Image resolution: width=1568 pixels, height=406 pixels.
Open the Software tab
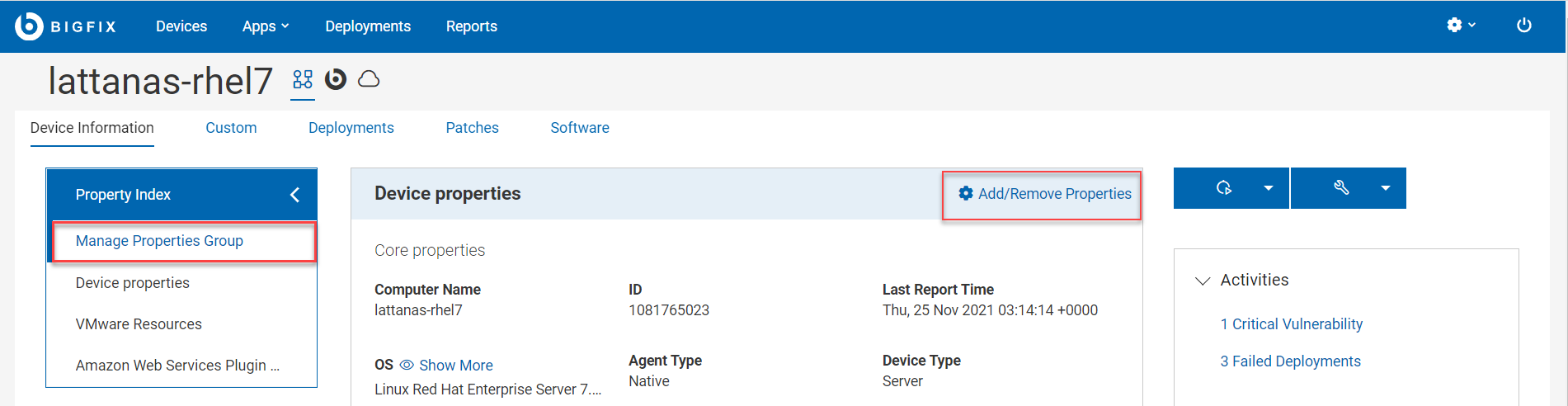tap(579, 128)
